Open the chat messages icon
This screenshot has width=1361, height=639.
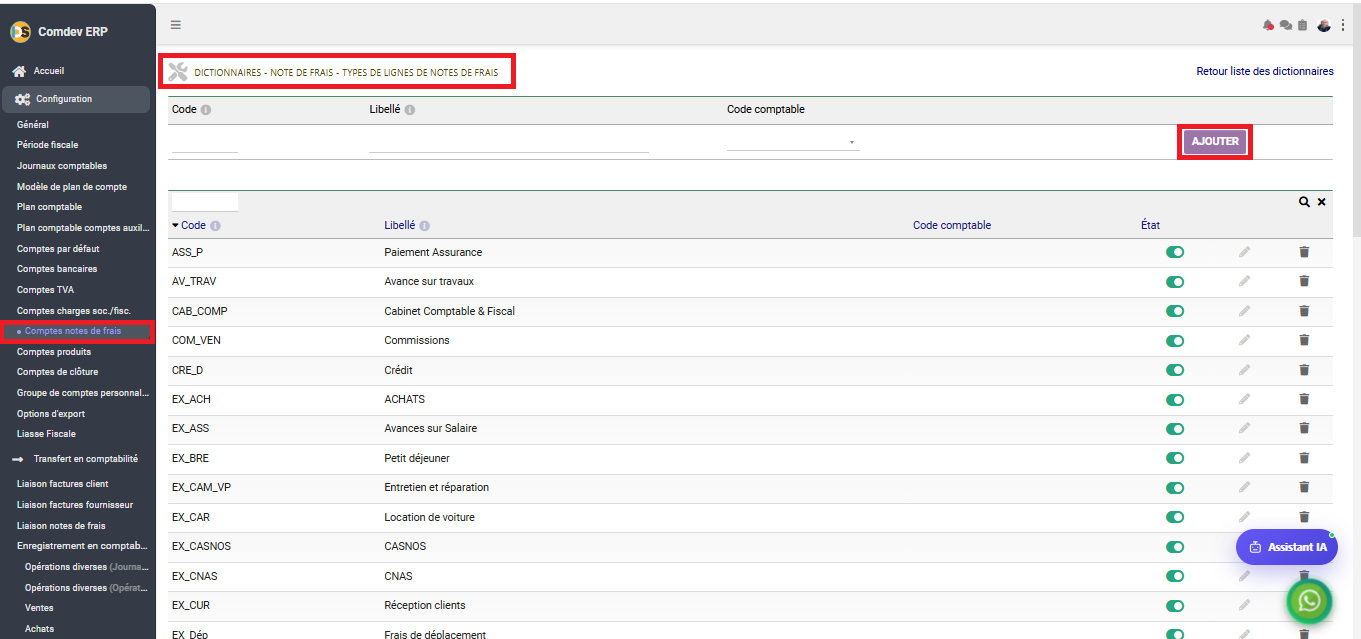[x=1286, y=25]
